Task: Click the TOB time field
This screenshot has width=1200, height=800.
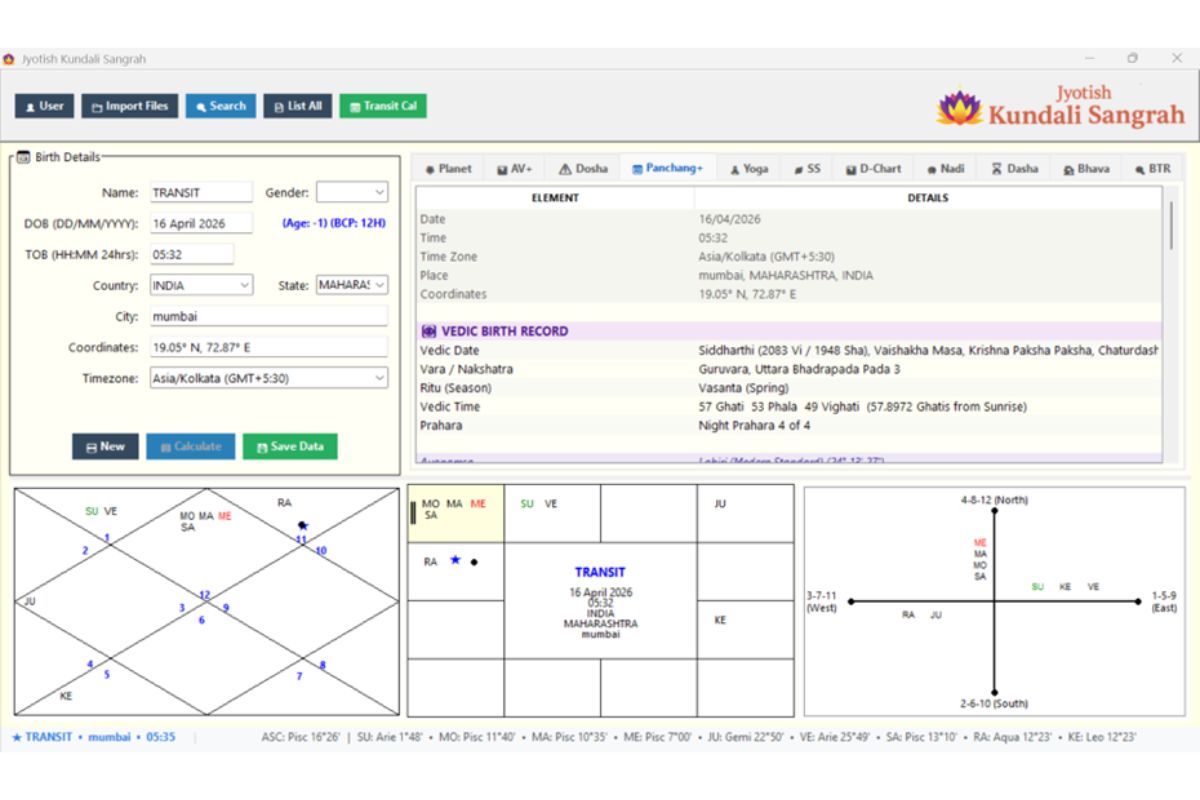Action: 192,254
